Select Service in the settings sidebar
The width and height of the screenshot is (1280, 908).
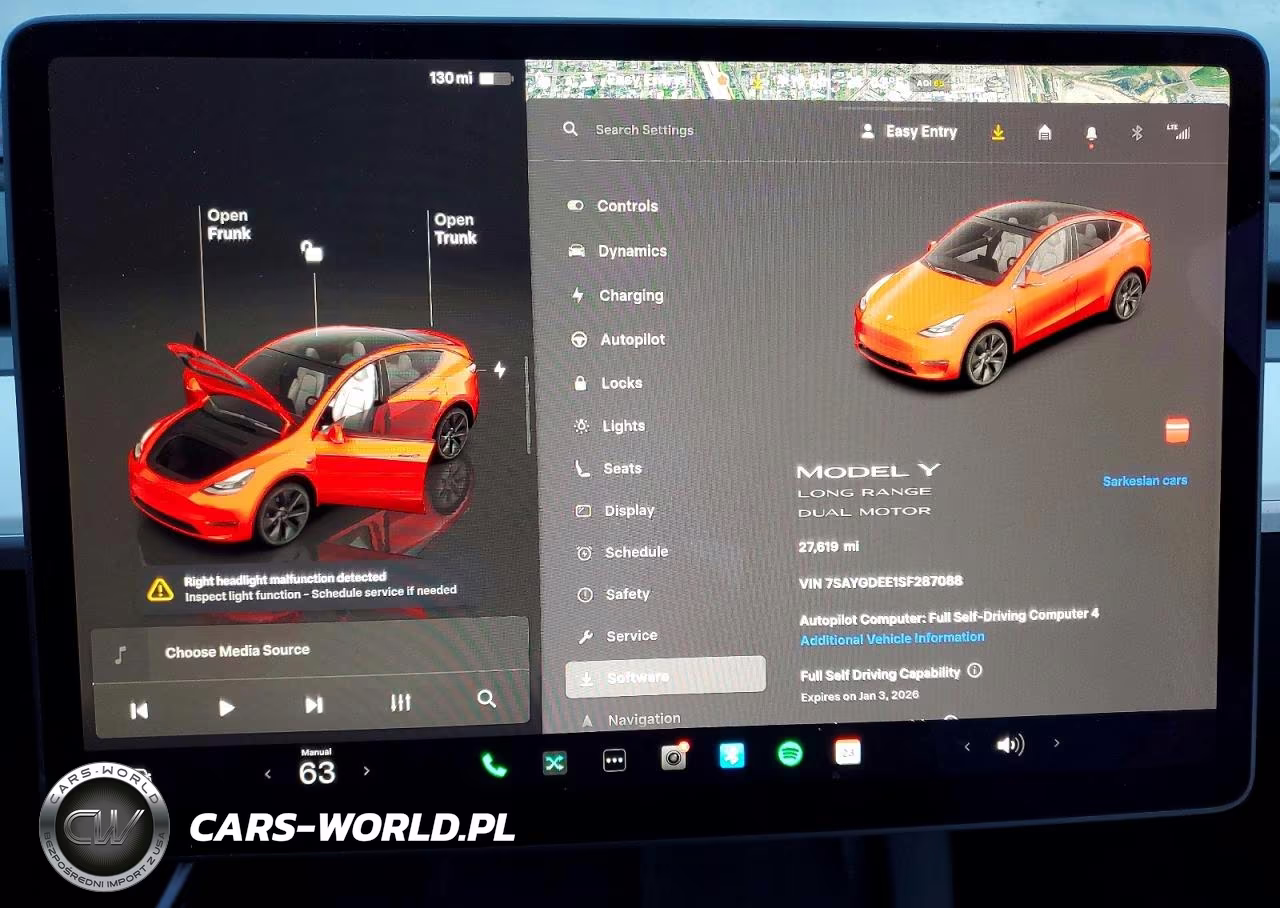tap(618, 636)
